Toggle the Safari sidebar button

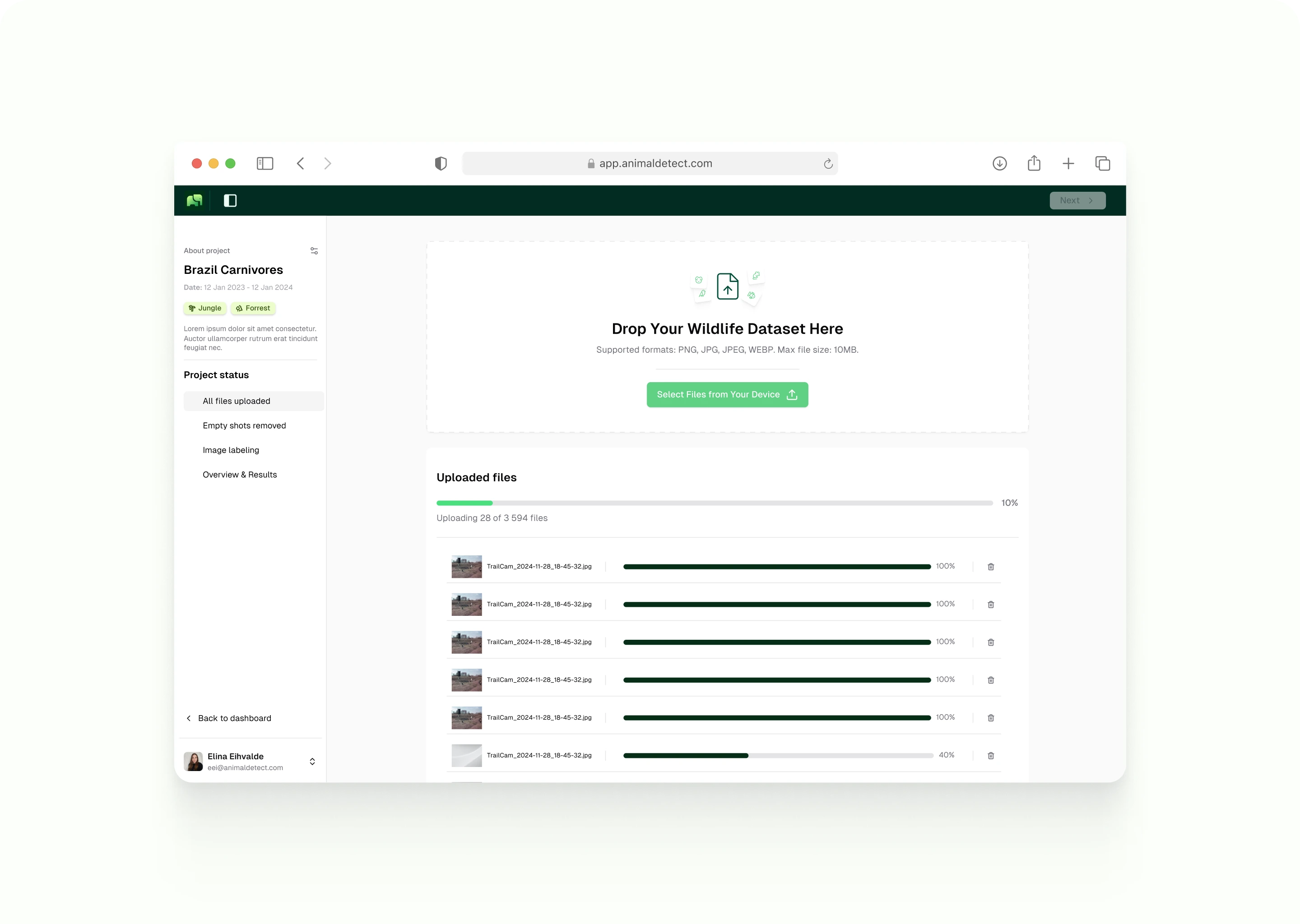click(x=265, y=163)
